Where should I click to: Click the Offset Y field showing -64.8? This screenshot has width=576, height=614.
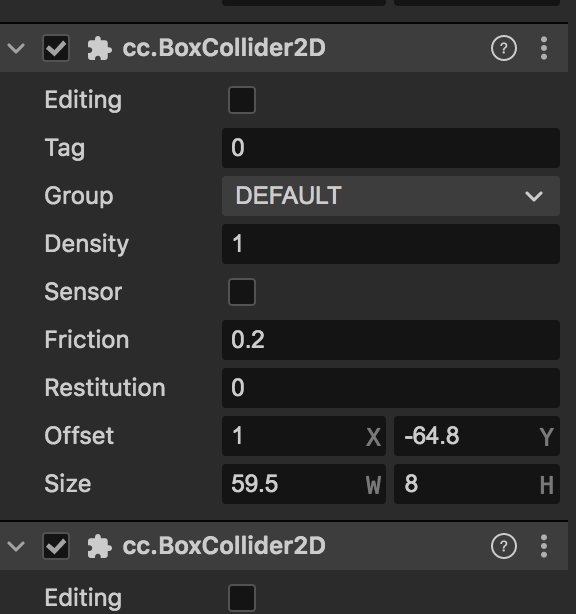pyautogui.click(x=477, y=436)
